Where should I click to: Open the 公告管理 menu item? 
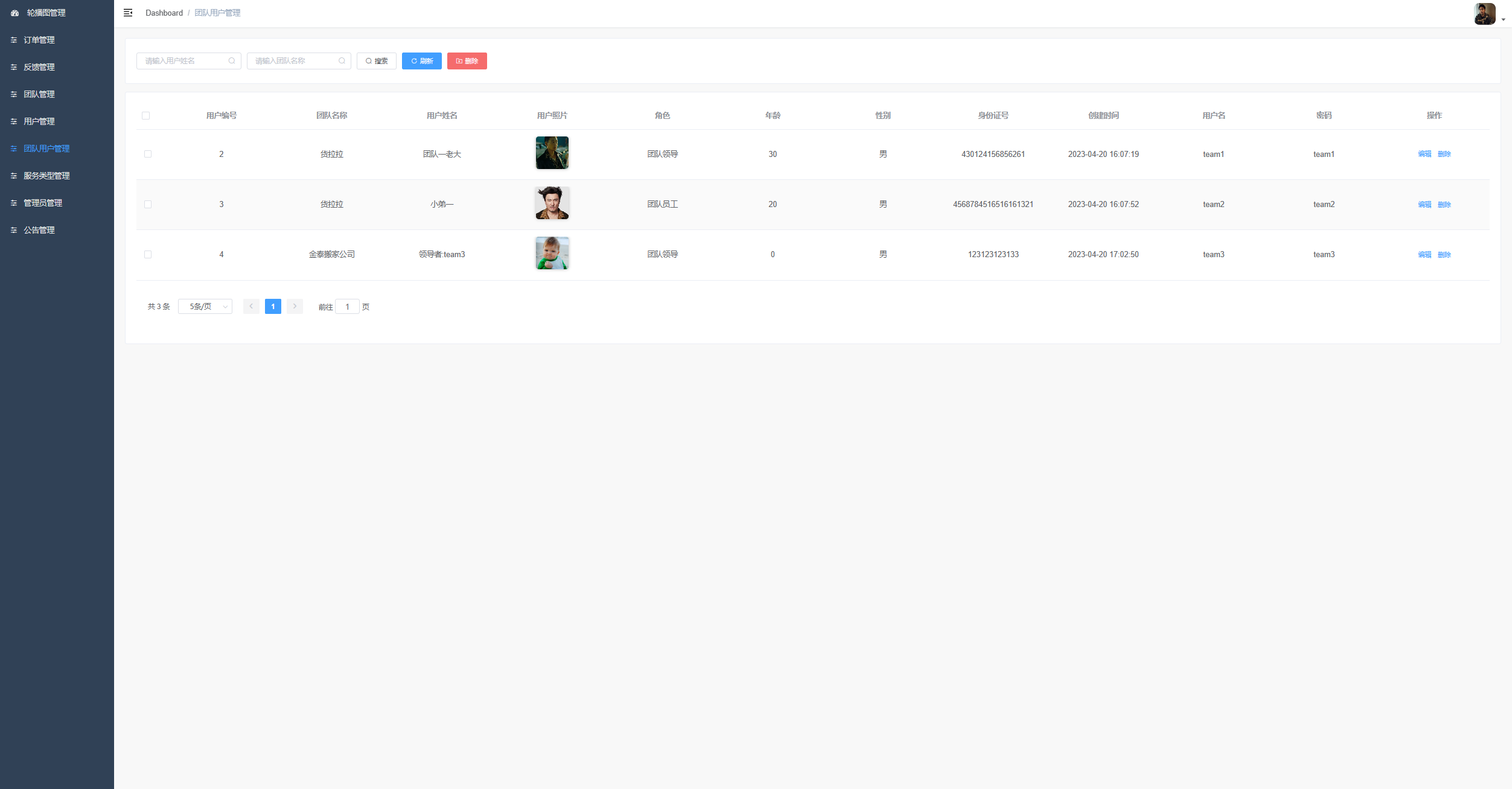[39, 230]
